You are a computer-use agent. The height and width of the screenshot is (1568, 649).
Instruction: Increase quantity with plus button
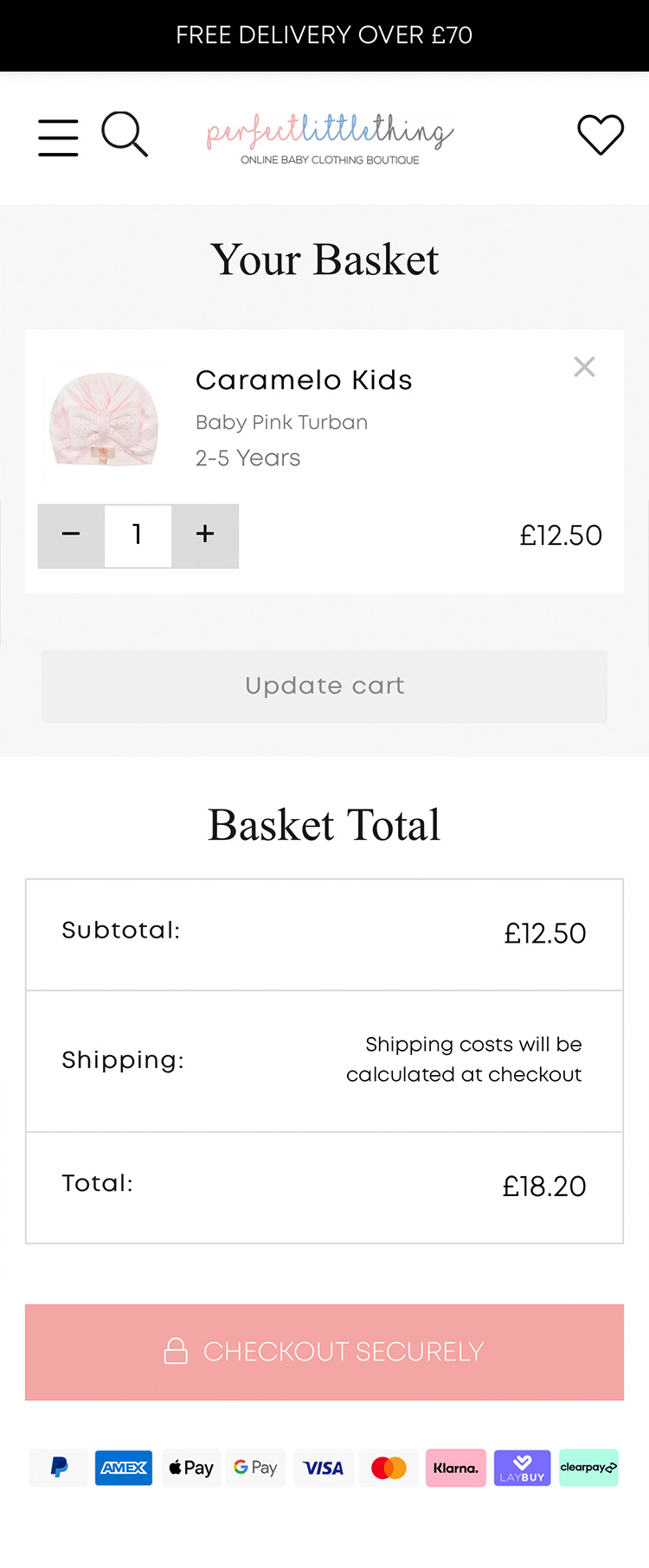click(x=205, y=535)
